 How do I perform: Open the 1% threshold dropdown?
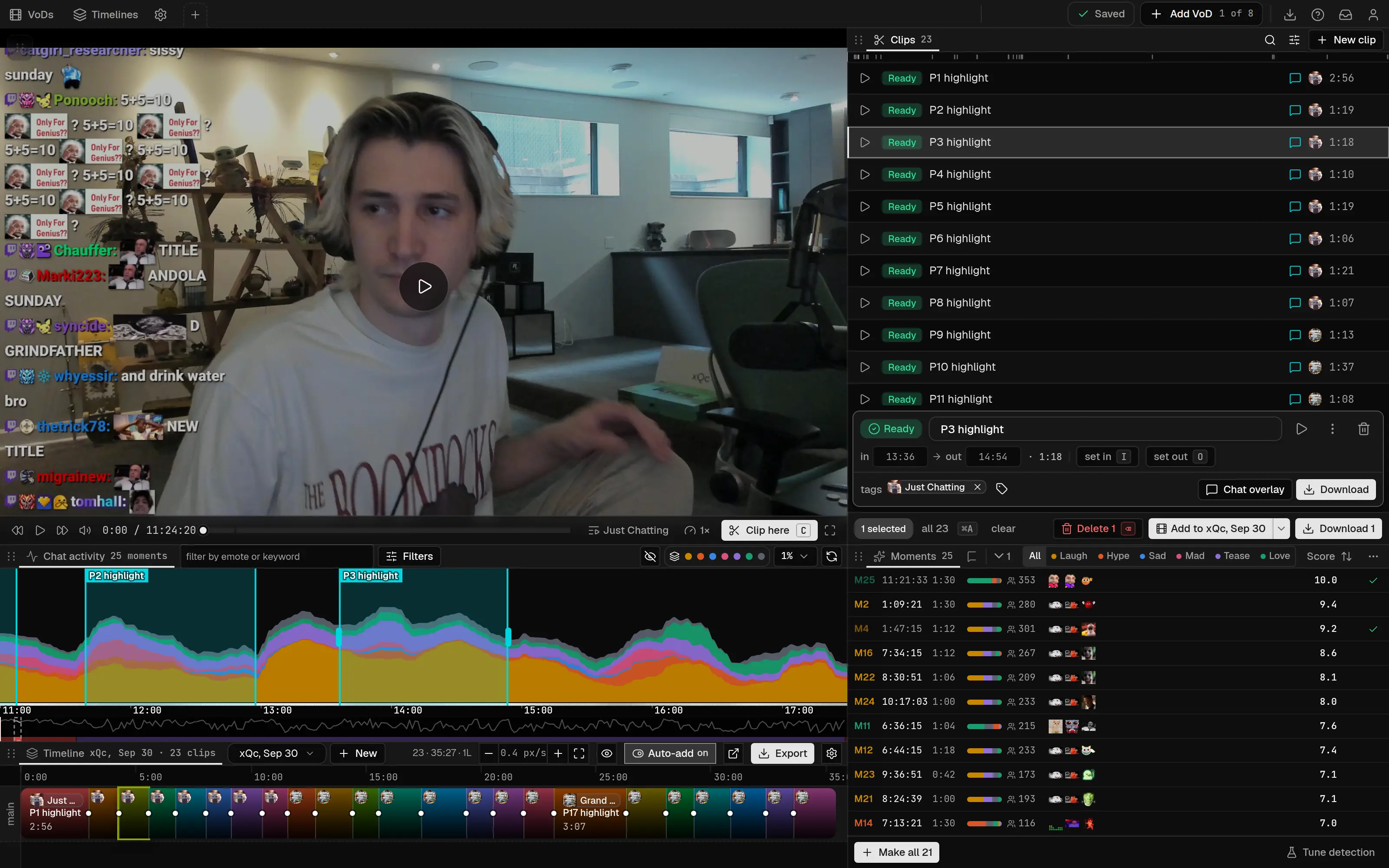coord(794,556)
